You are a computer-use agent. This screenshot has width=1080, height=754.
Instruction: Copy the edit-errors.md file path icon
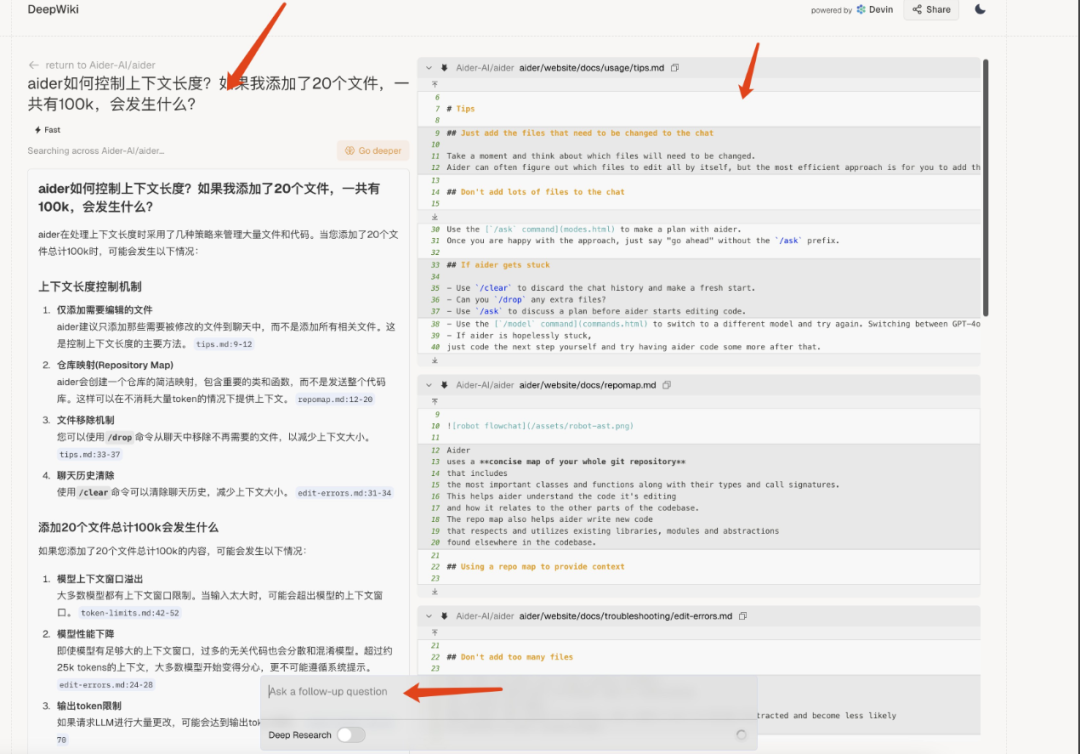tap(743, 616)
